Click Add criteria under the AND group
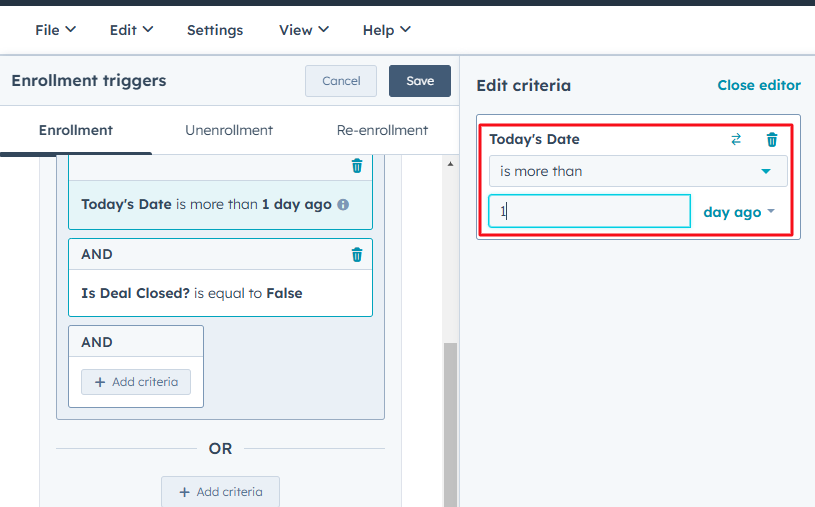The image size is (815, 507). [x=136, y=382]
